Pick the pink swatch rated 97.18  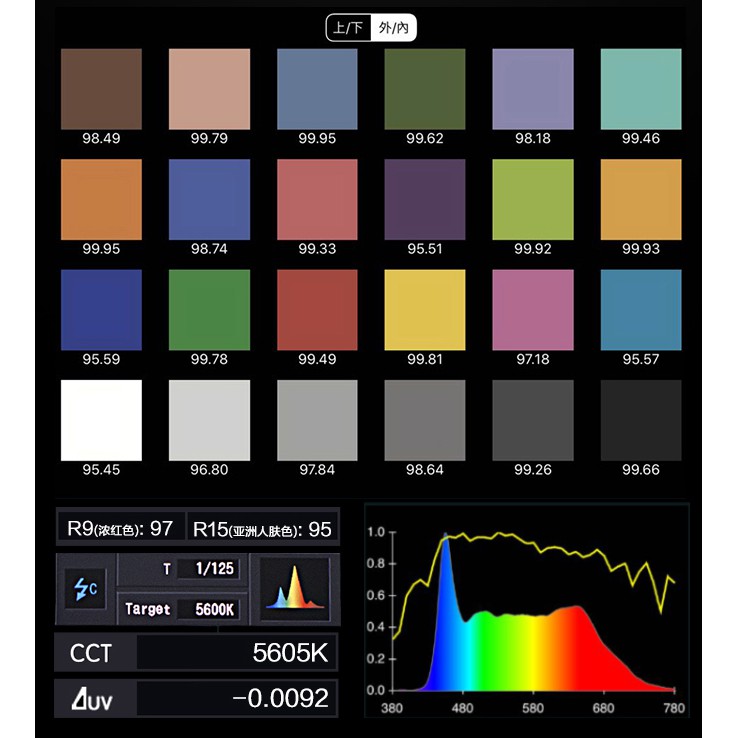(x=533, y=310)
